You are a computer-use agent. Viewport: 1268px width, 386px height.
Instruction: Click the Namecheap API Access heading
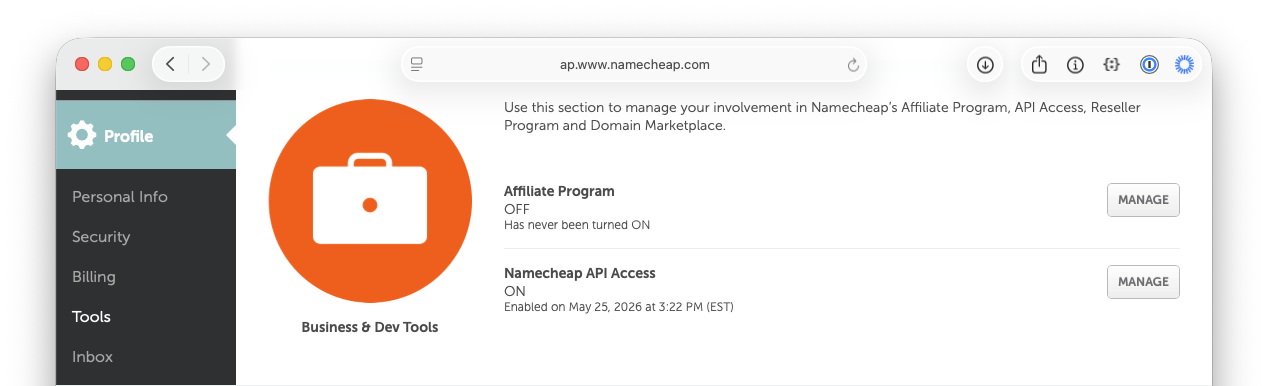coord(580,273)
